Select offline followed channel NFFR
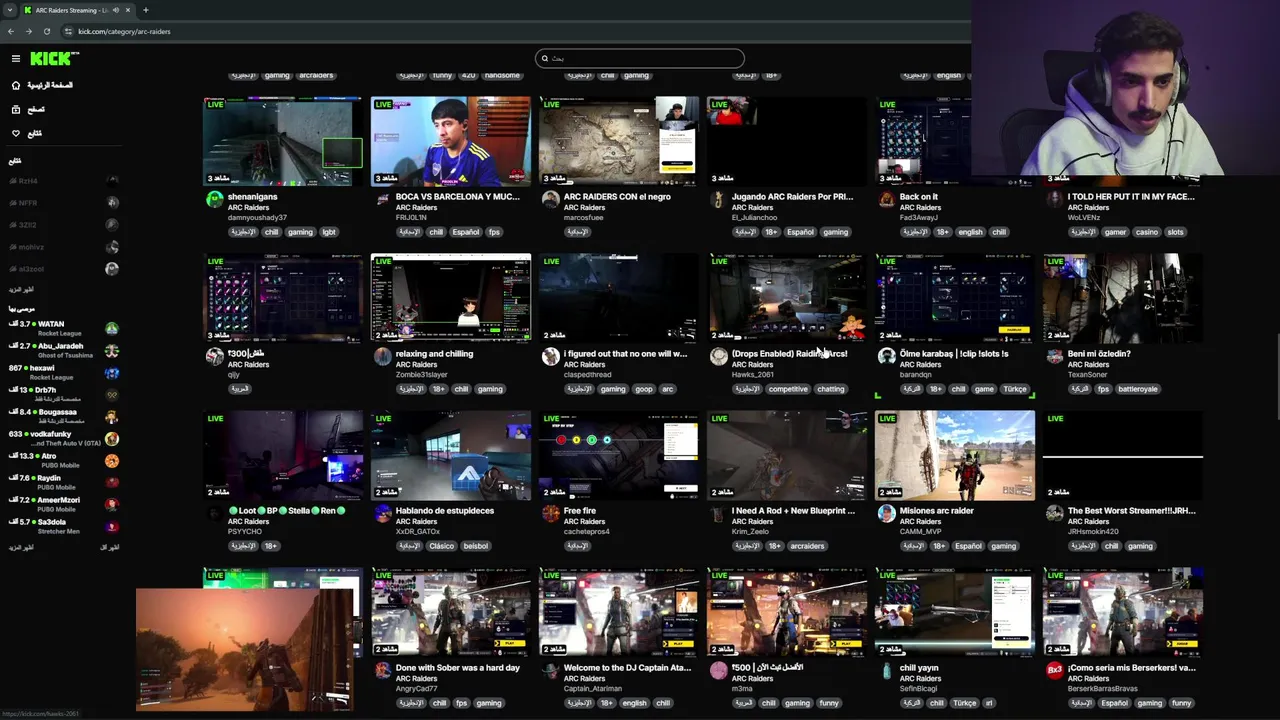The image size is (1280, 720). [63, 203]
